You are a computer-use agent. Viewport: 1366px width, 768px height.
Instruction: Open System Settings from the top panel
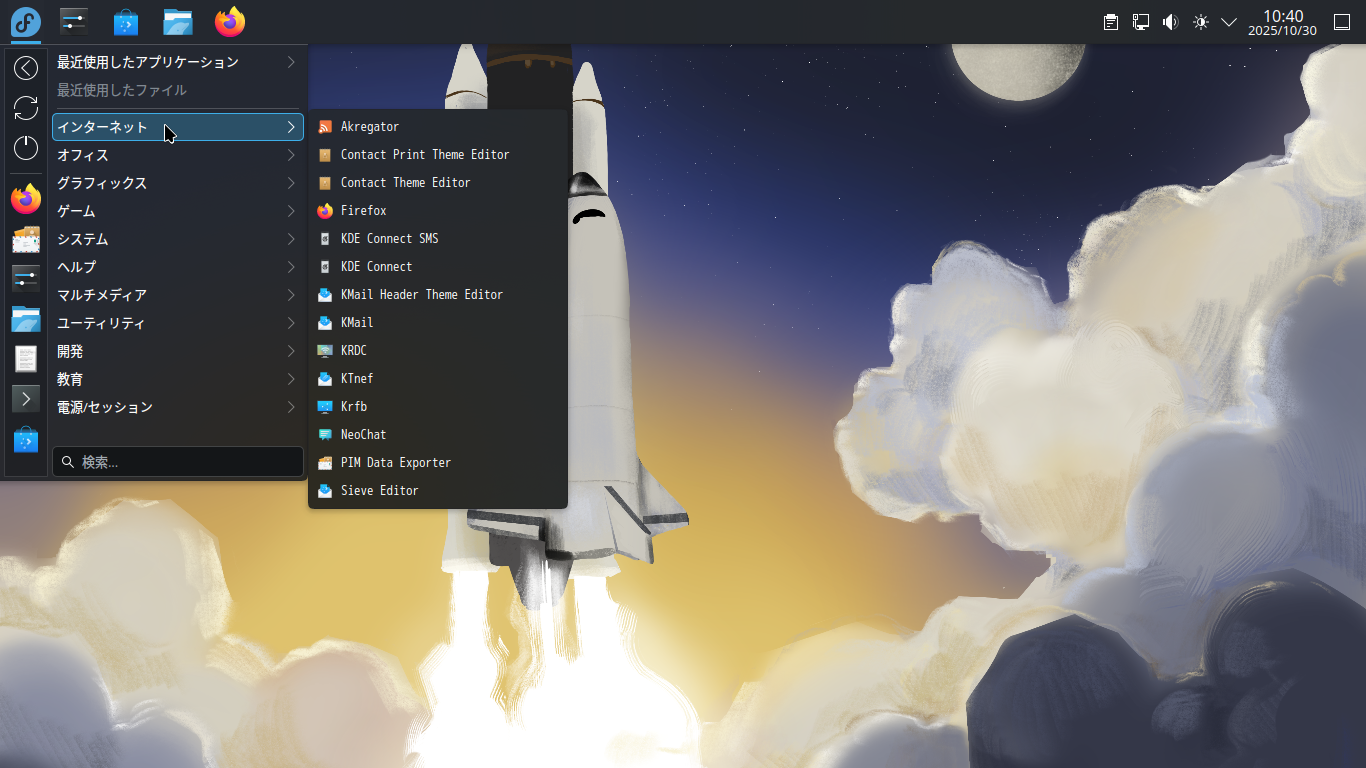(74, 22)
